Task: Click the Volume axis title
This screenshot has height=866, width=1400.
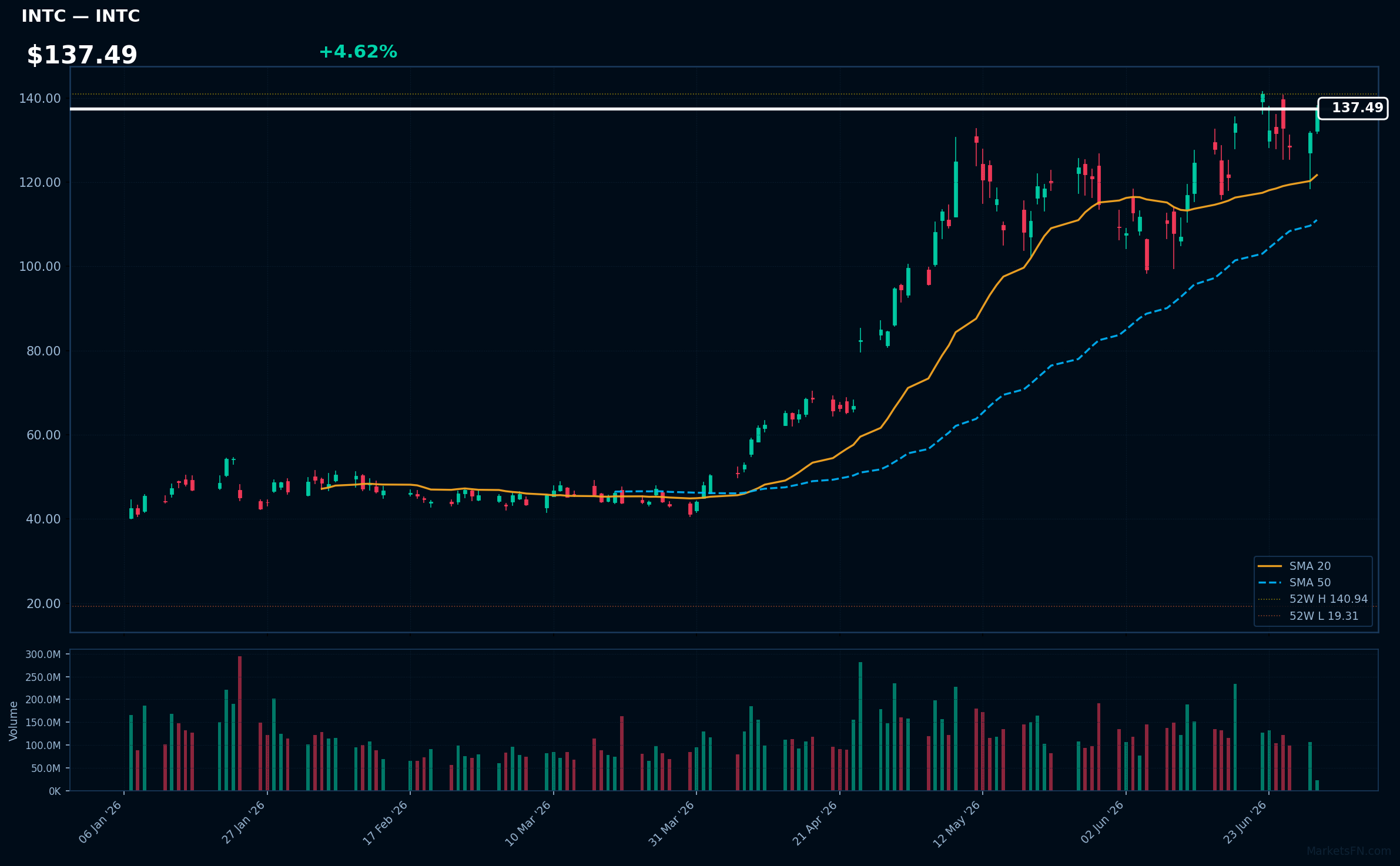Action: [x=13, y=720]
